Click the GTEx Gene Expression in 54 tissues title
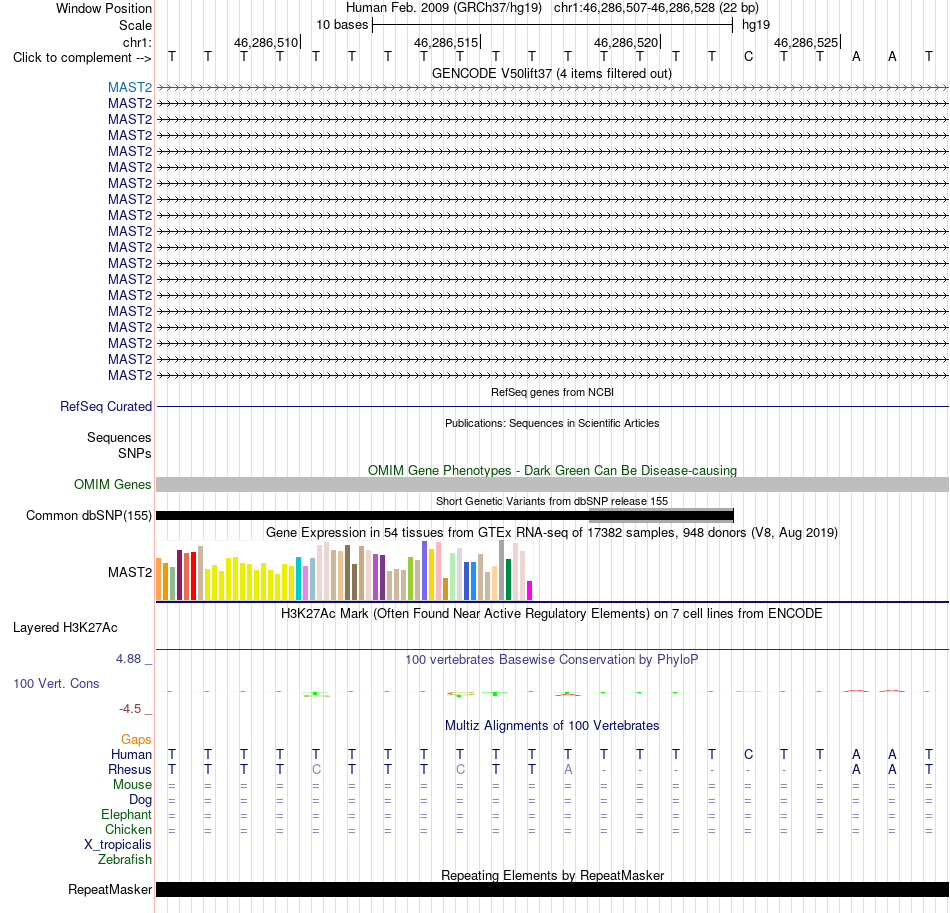 coord(552,533)
